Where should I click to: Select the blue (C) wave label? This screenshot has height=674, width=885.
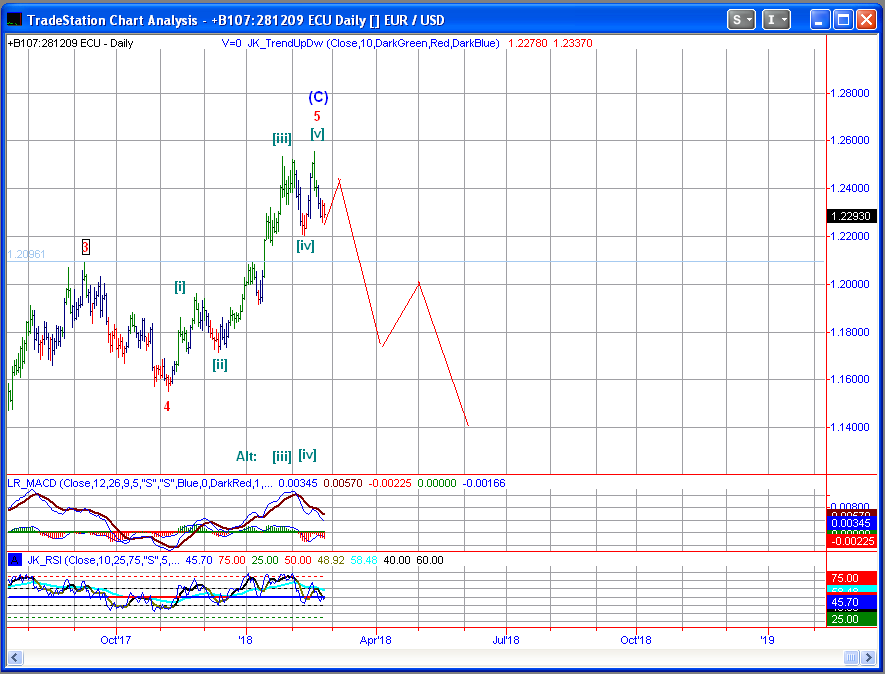(318, 97)
